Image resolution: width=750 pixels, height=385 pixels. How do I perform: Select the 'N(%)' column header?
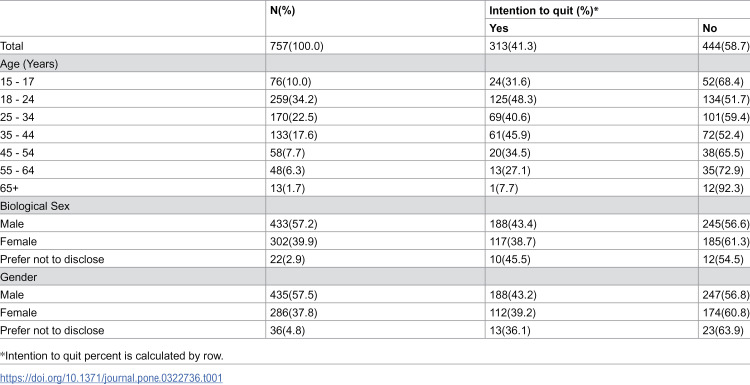point(283,11)
